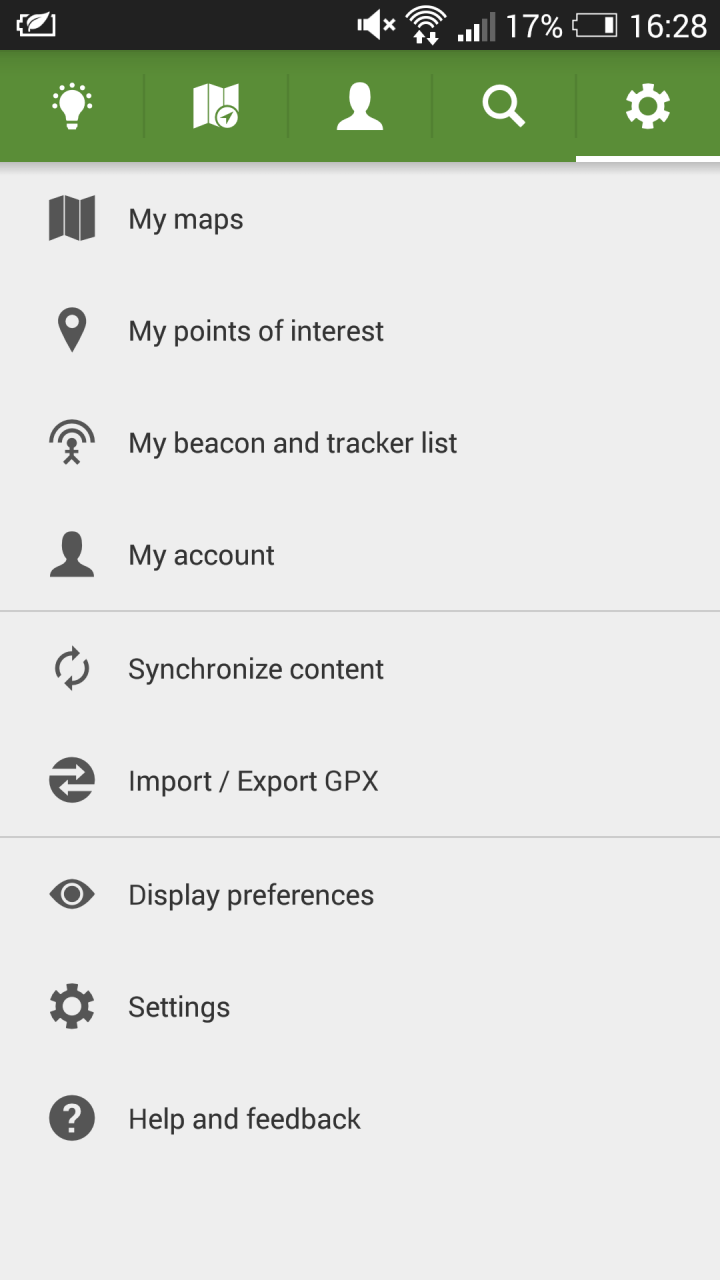Screen dimensions: 720x1280
Task: Open the lightbulb tips tab
Action: [x=72, y=106]
